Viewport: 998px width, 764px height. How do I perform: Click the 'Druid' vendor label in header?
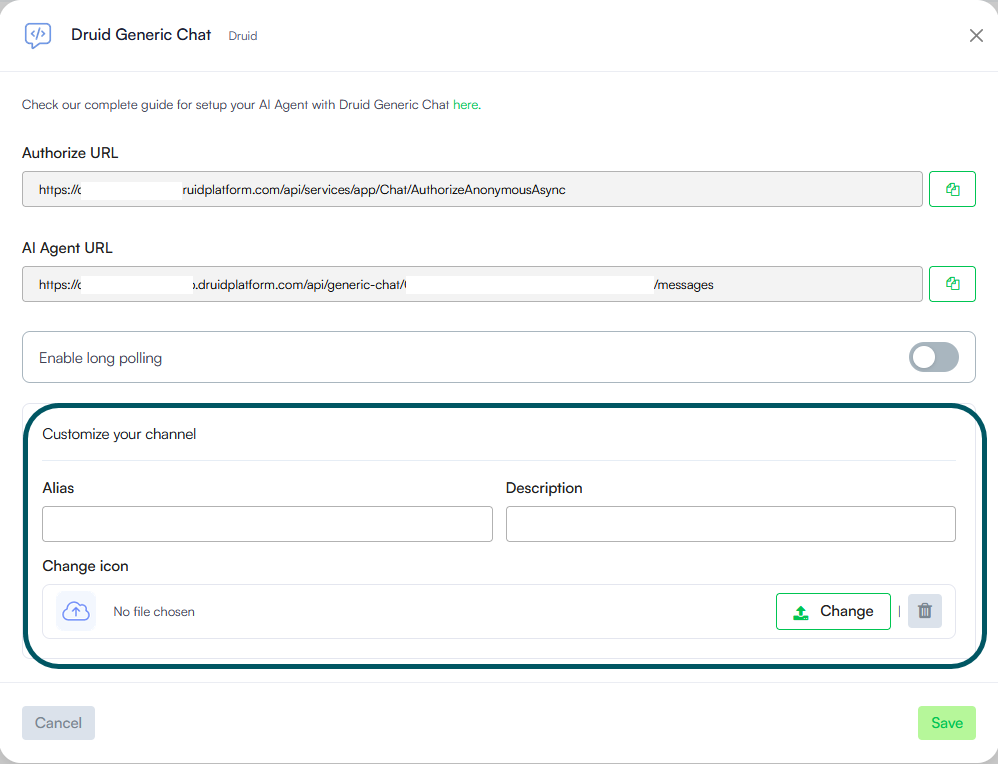click(243, 36)
